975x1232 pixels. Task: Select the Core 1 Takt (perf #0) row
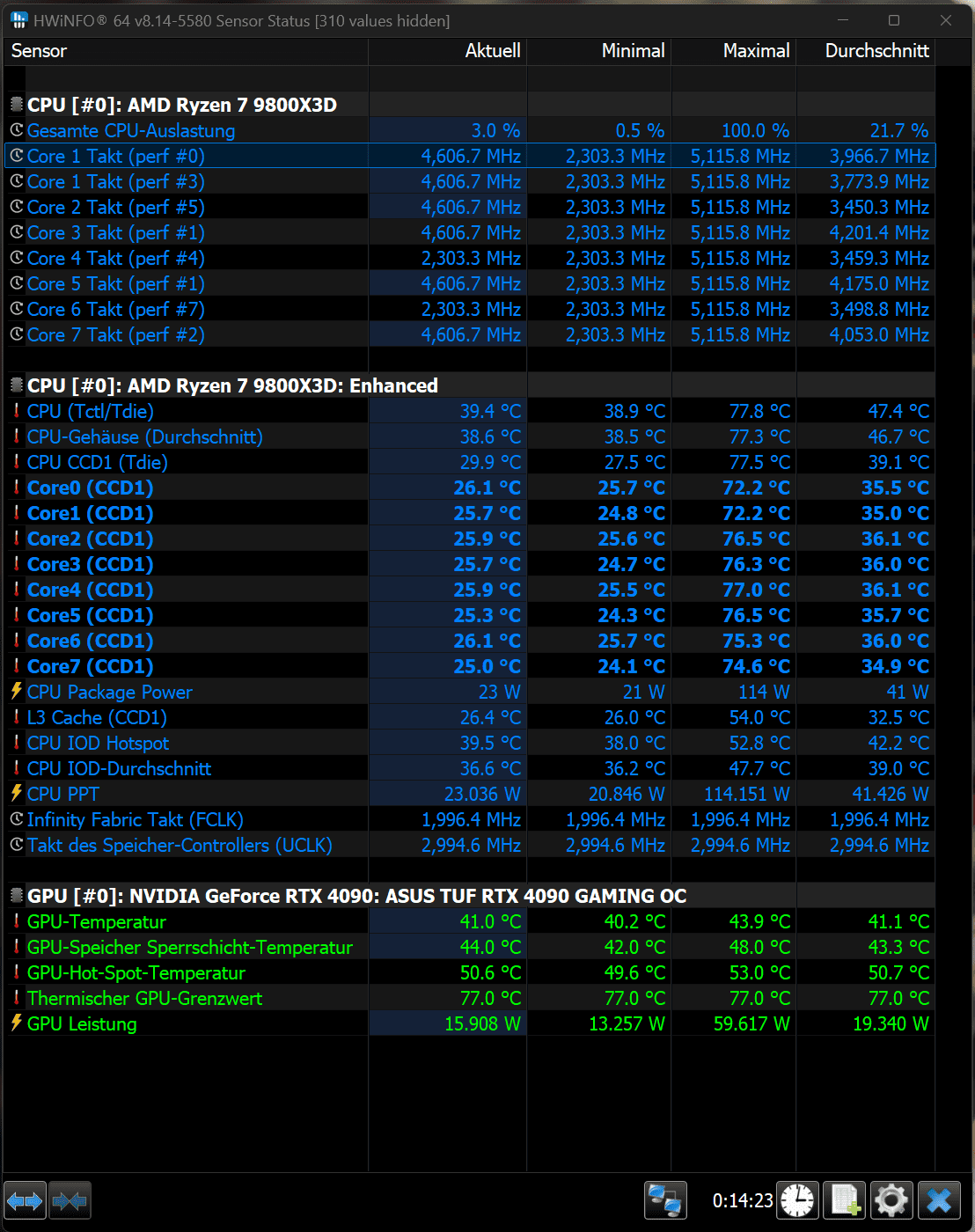[x=470, y=156]
